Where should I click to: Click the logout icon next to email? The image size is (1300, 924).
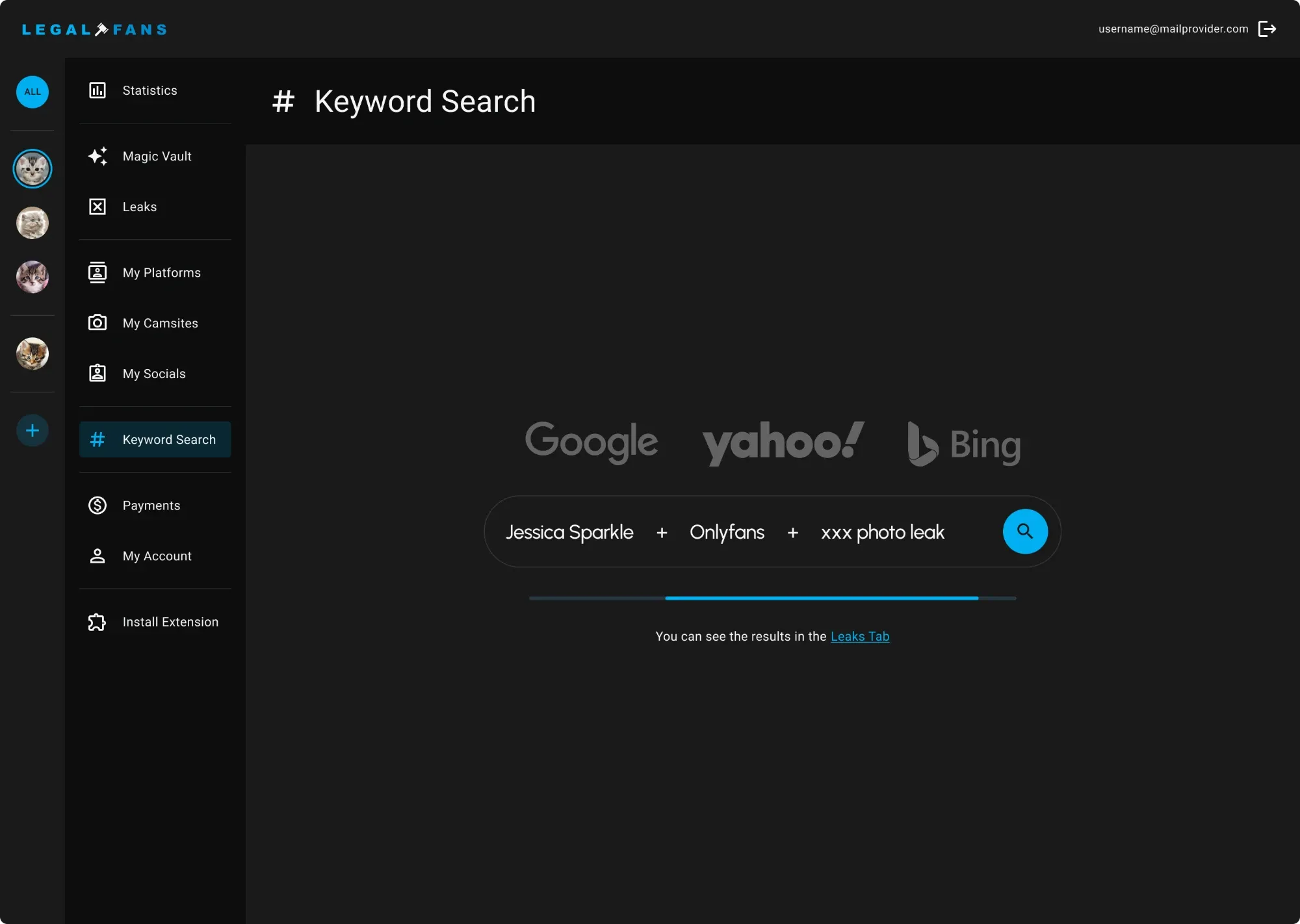(x=1267, y=29)
